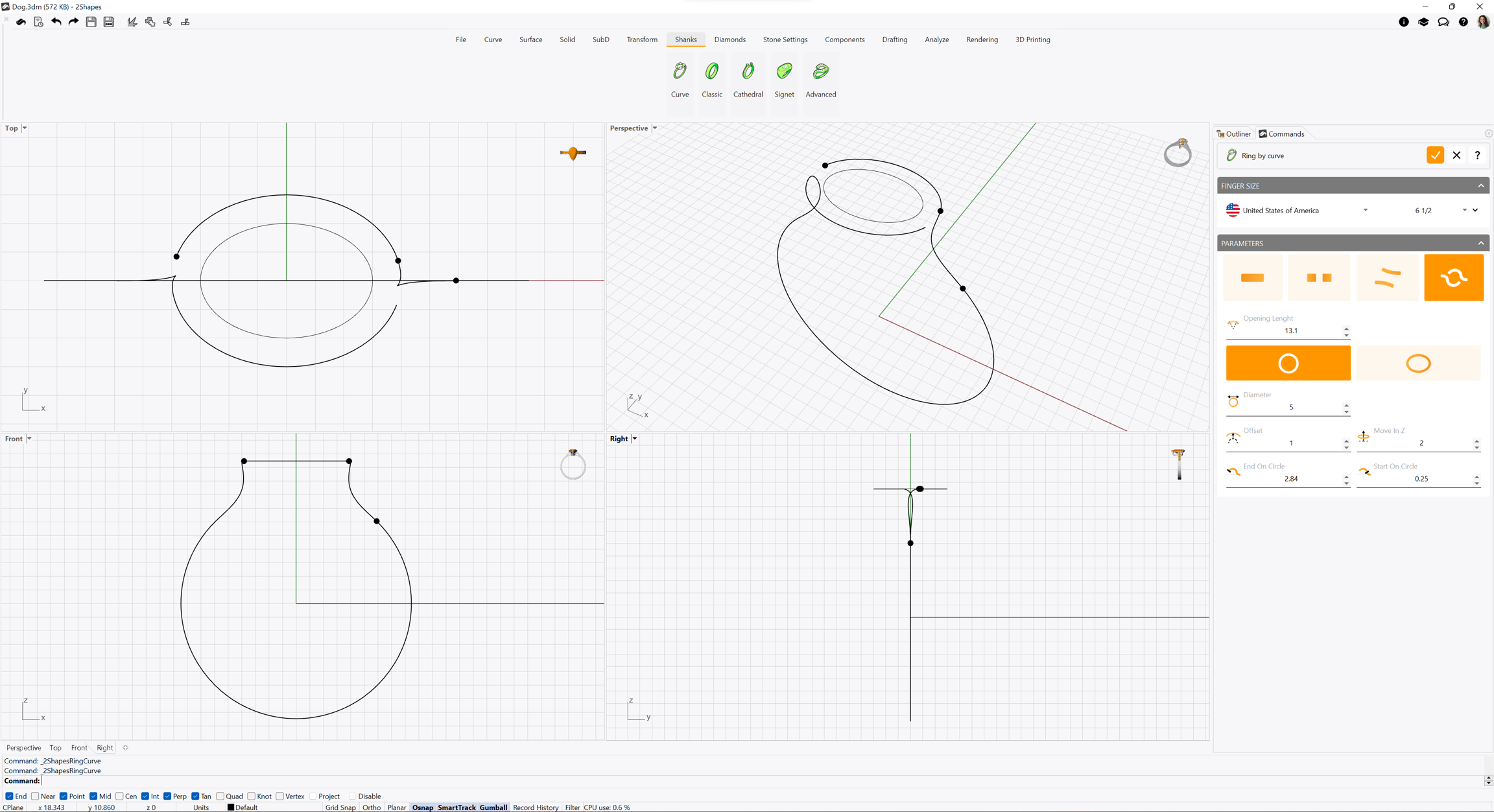The width and height of the screenshot is (1494, 812).
Task: Open the Diamonds ribbon tab
Action: pos(729,40)
